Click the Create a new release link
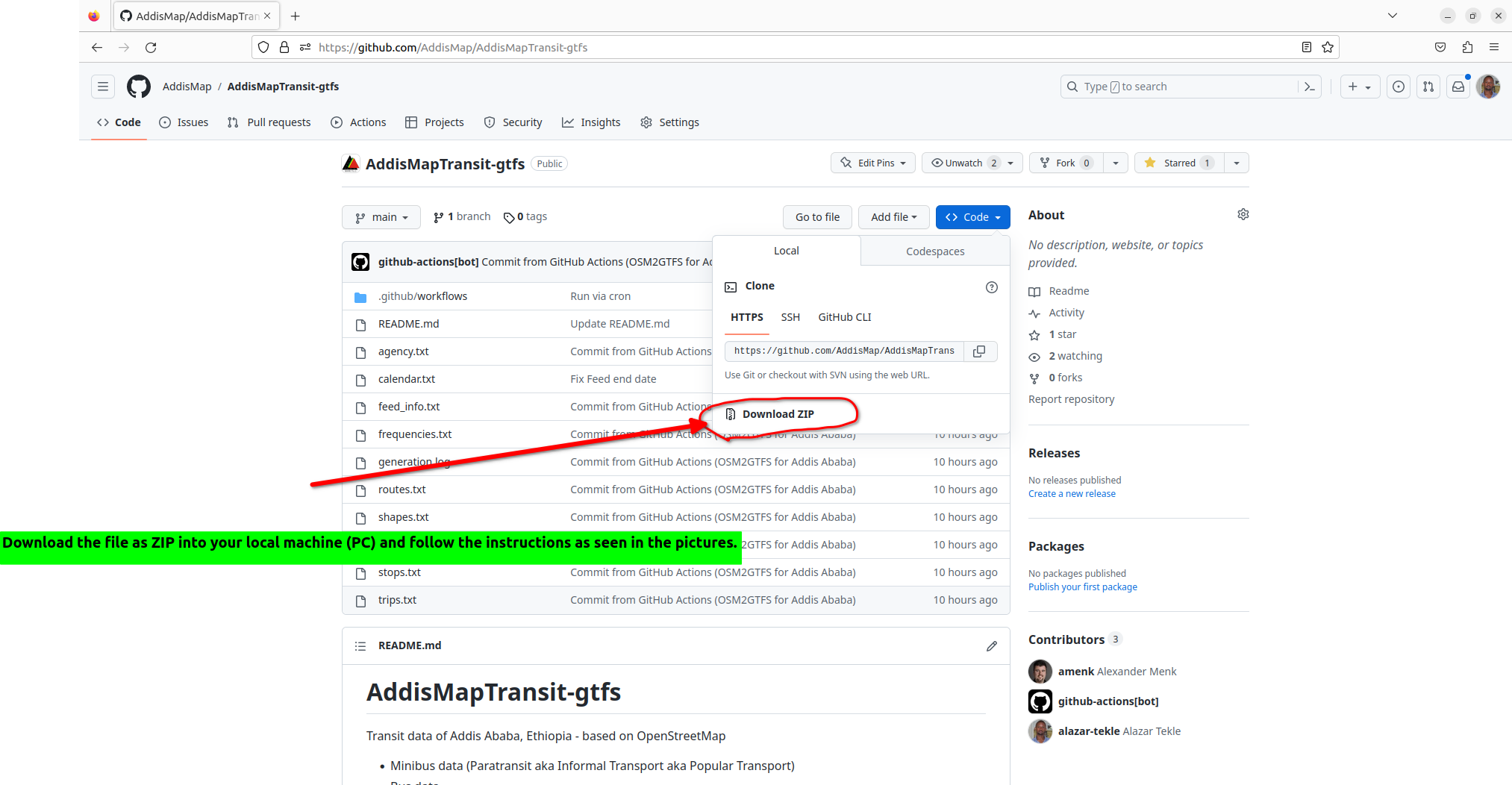The width and height of the screenshot is (1512, 785). pos(1072,493)
